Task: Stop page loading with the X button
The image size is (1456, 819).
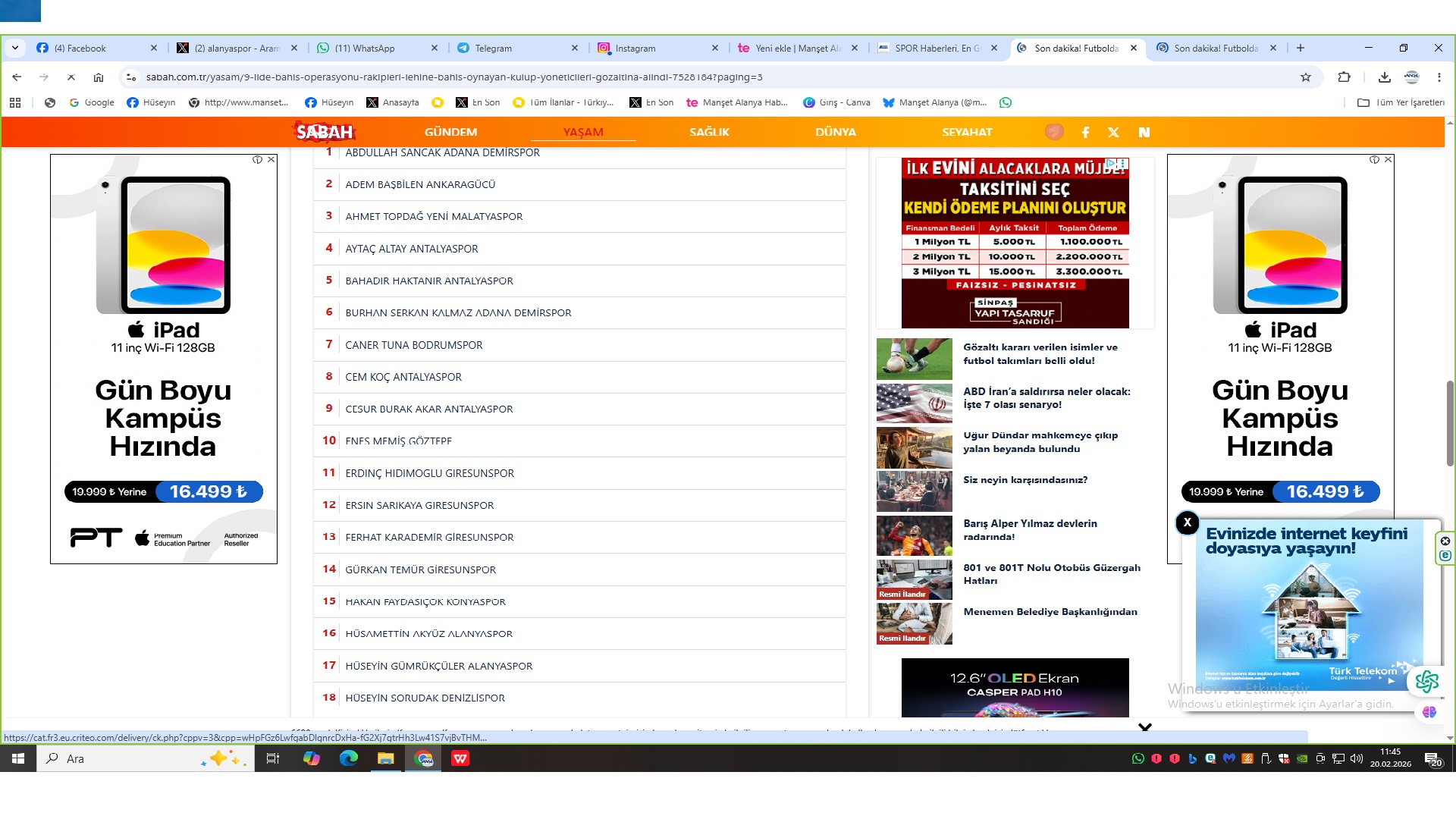Action: pyautogui.click(x=71, y=77)
